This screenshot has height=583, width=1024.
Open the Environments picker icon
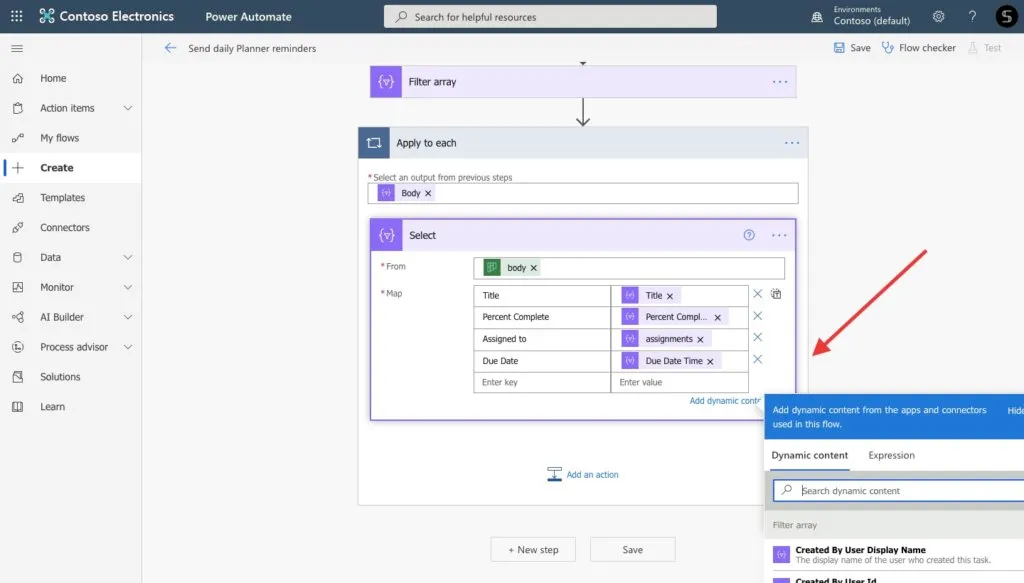(x=817, y=17)
